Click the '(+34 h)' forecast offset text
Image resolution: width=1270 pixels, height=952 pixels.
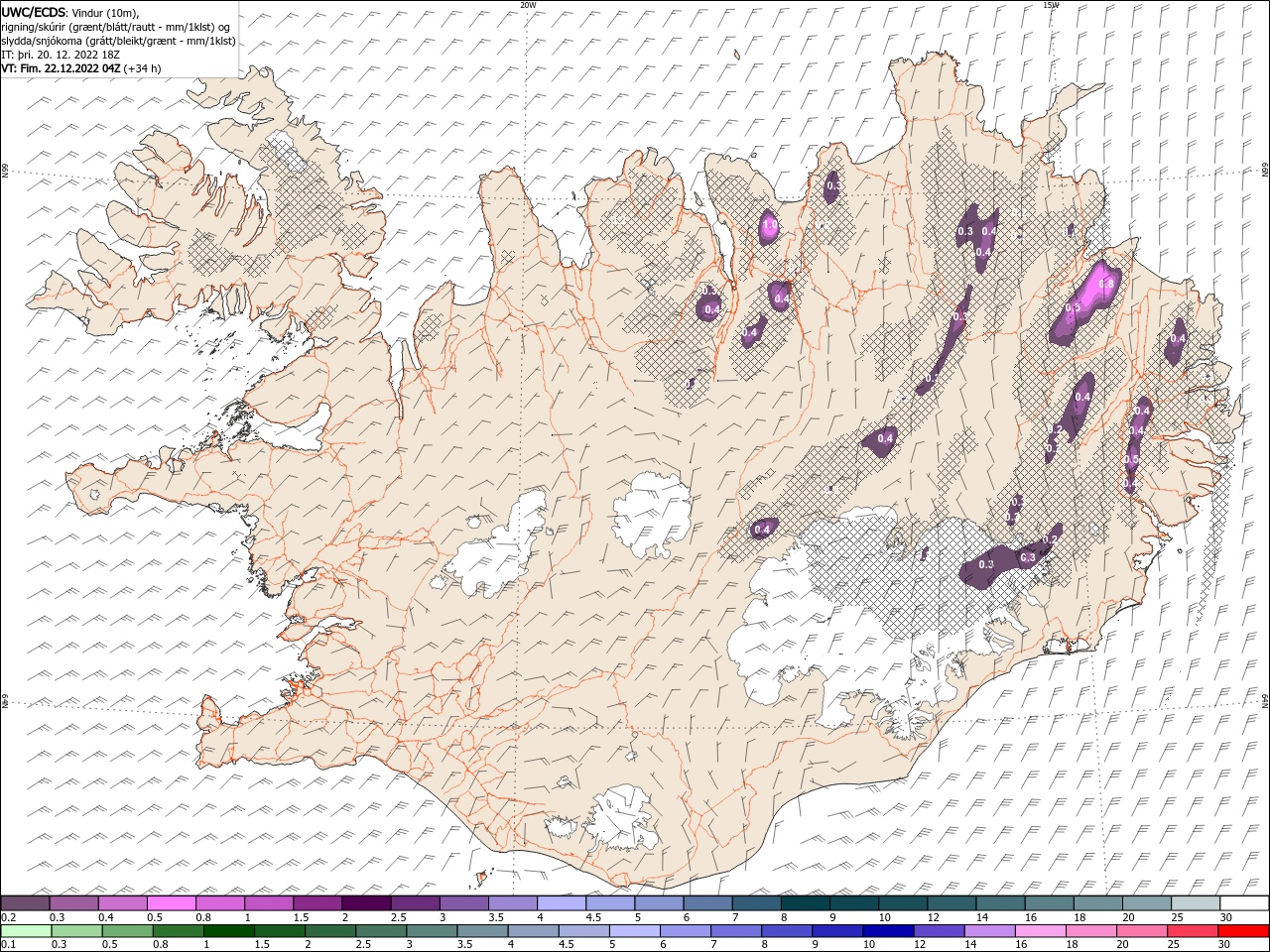(143, 68)
